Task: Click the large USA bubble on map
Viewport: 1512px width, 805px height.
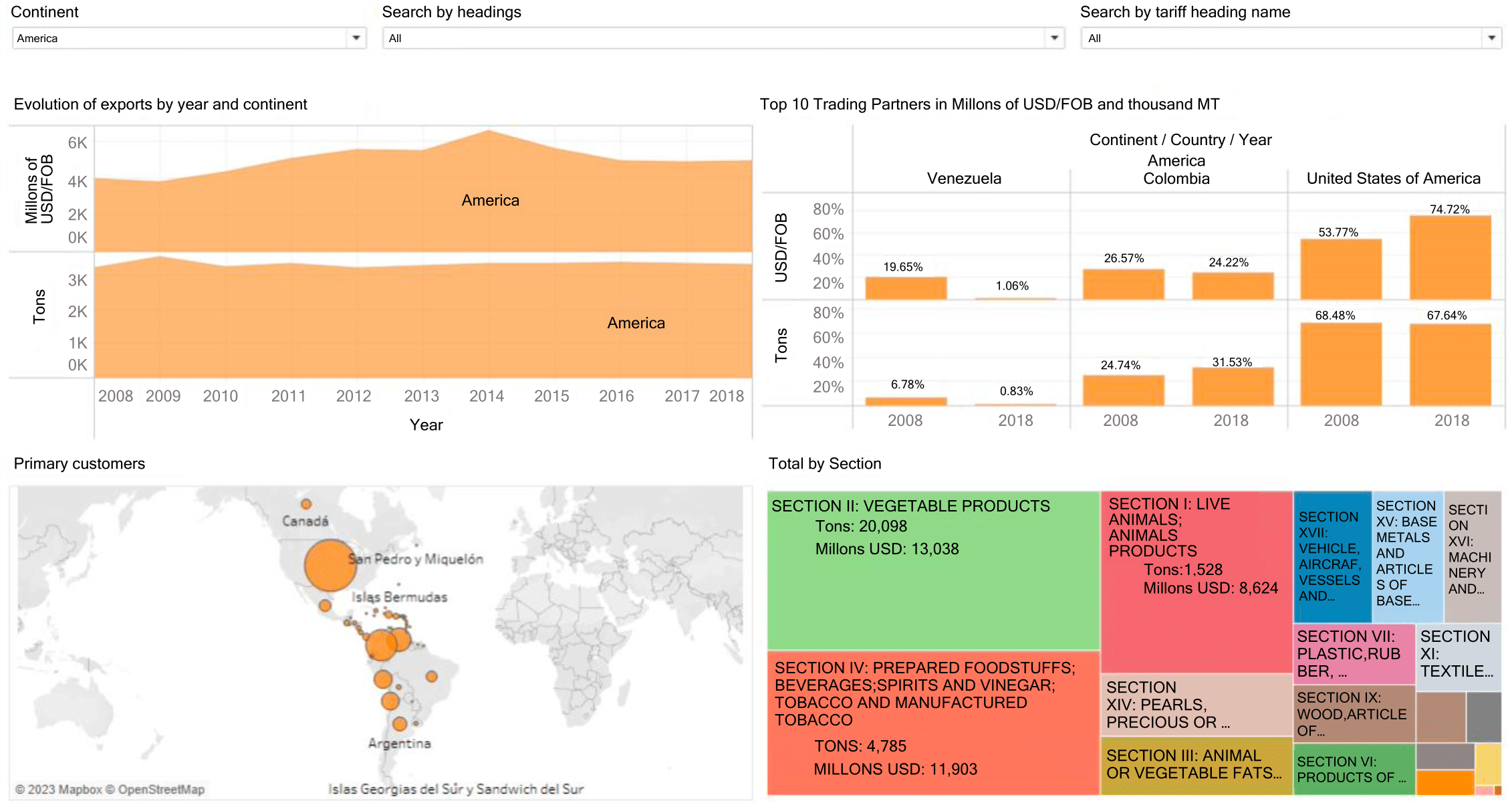Action: pos(329,565)
